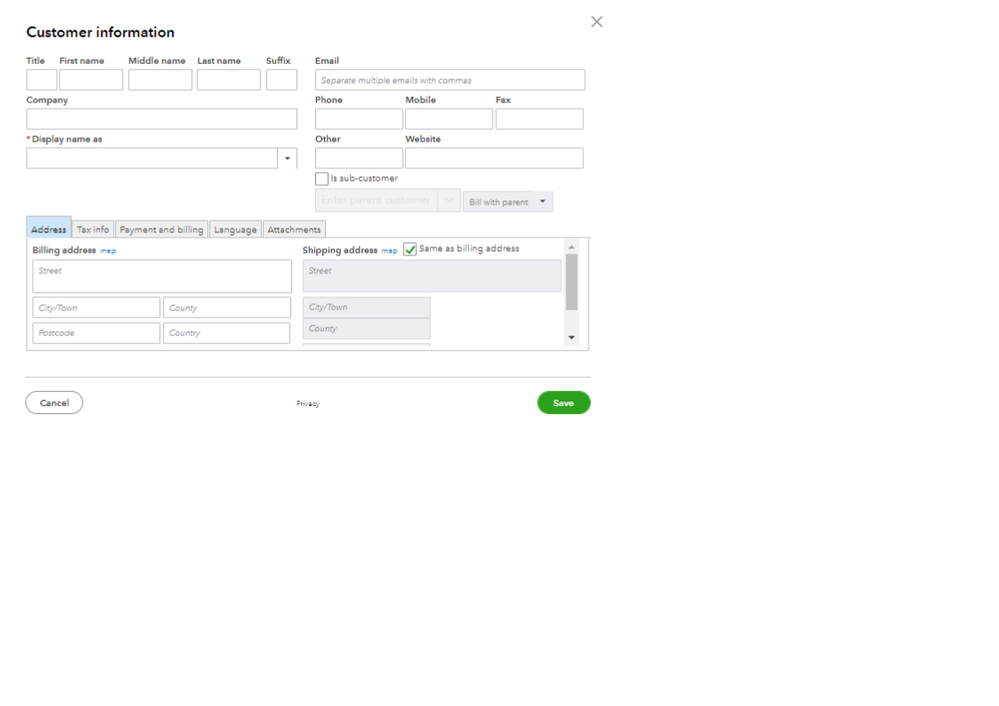Untick Same as billing address
The image size is (999, 706).
[x=409, y=249]
